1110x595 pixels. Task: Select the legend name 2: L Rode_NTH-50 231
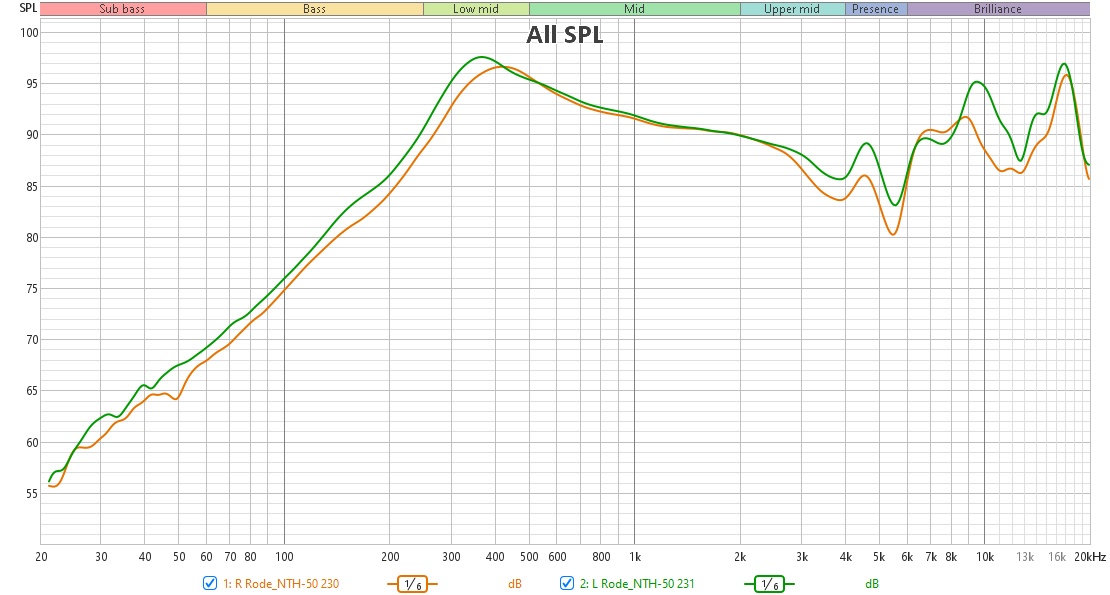pos(637,584)
